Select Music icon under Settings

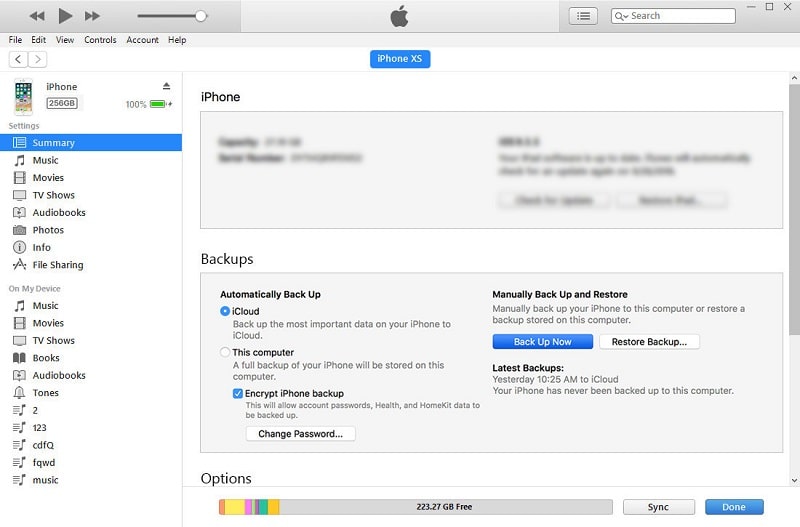coord(19,160)
